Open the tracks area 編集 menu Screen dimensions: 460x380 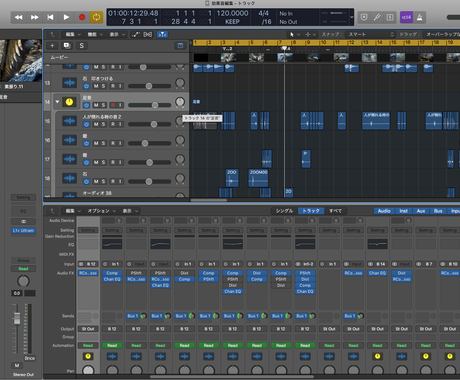pyautogui.click(x=73, y=34)
